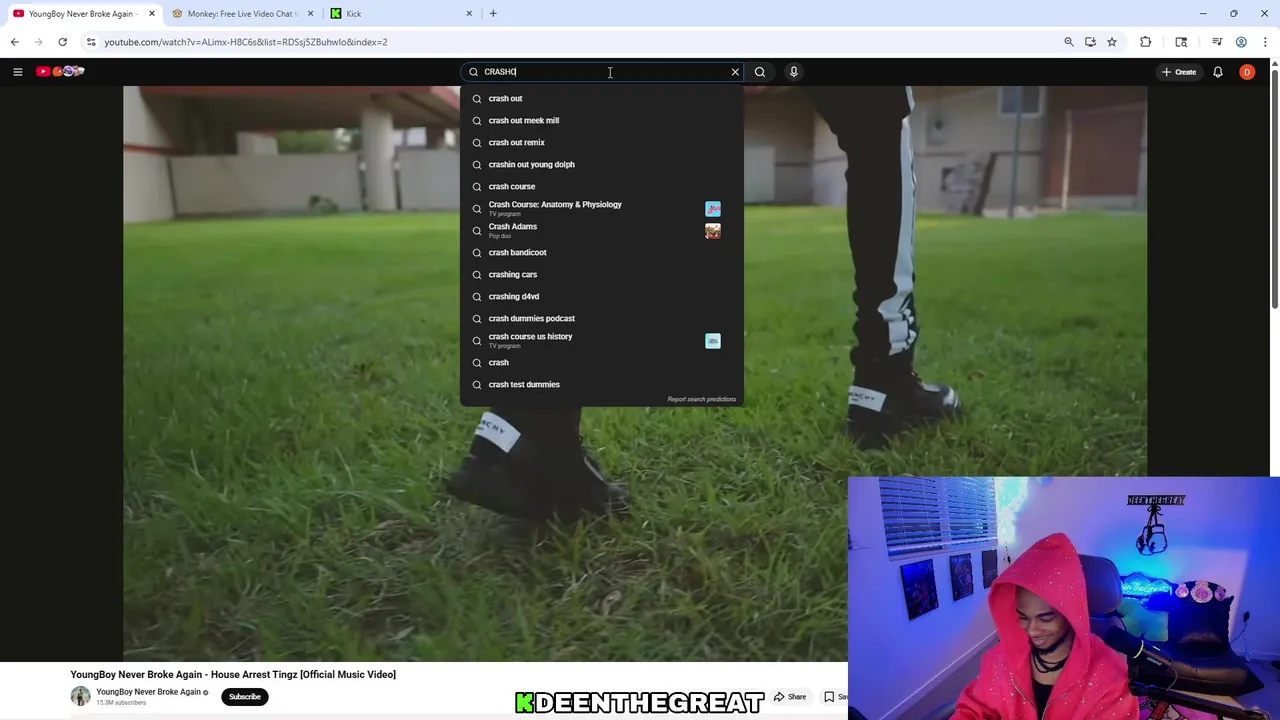
Task: Switch to the Kick tab
Action: click(x=400, y=13)
